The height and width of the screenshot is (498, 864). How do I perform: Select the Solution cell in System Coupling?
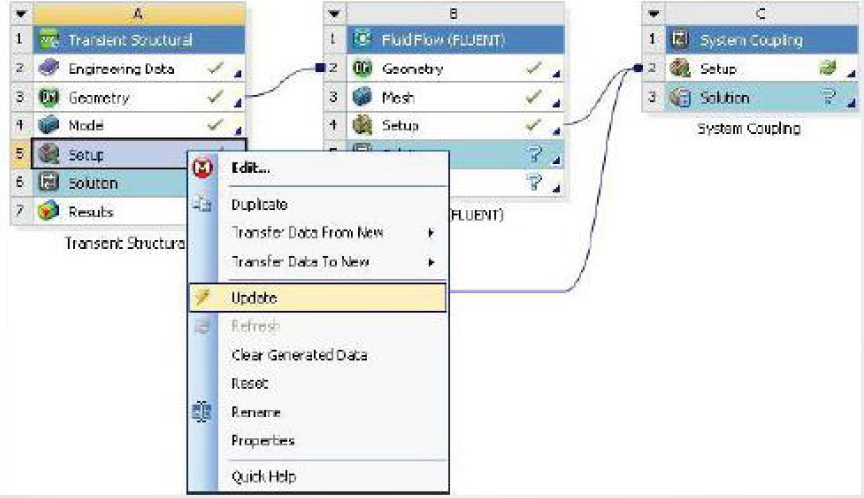[762, 98]
